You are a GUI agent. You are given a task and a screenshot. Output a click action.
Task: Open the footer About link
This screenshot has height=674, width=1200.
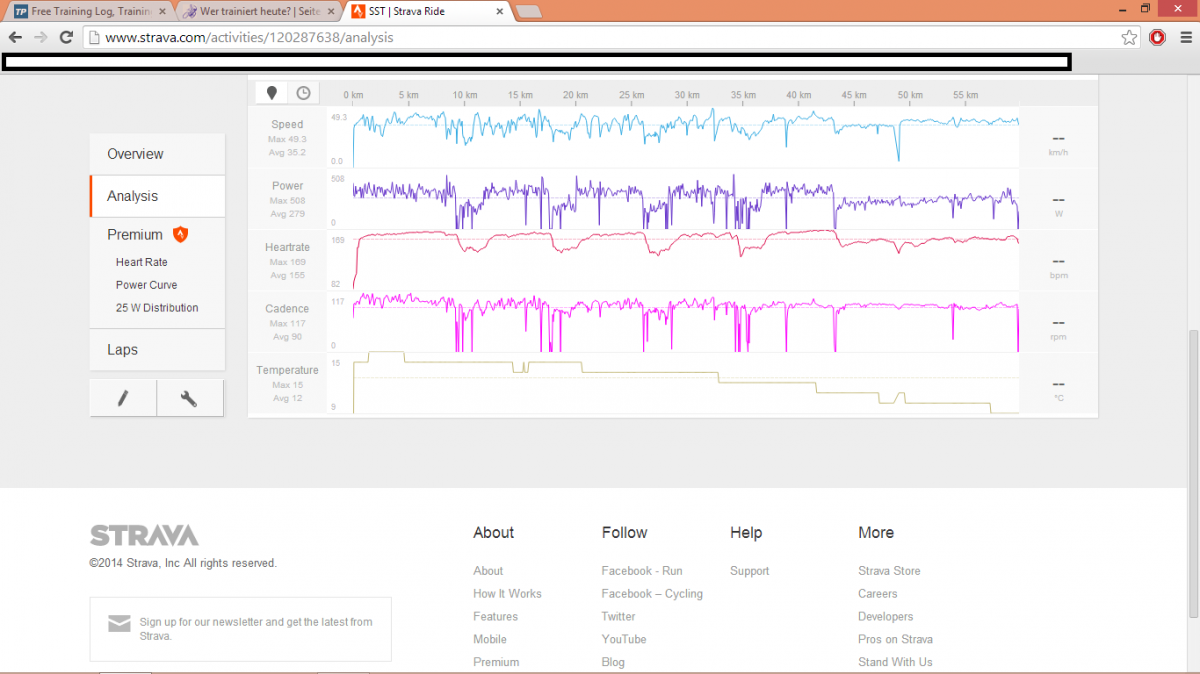click(488, 571)
